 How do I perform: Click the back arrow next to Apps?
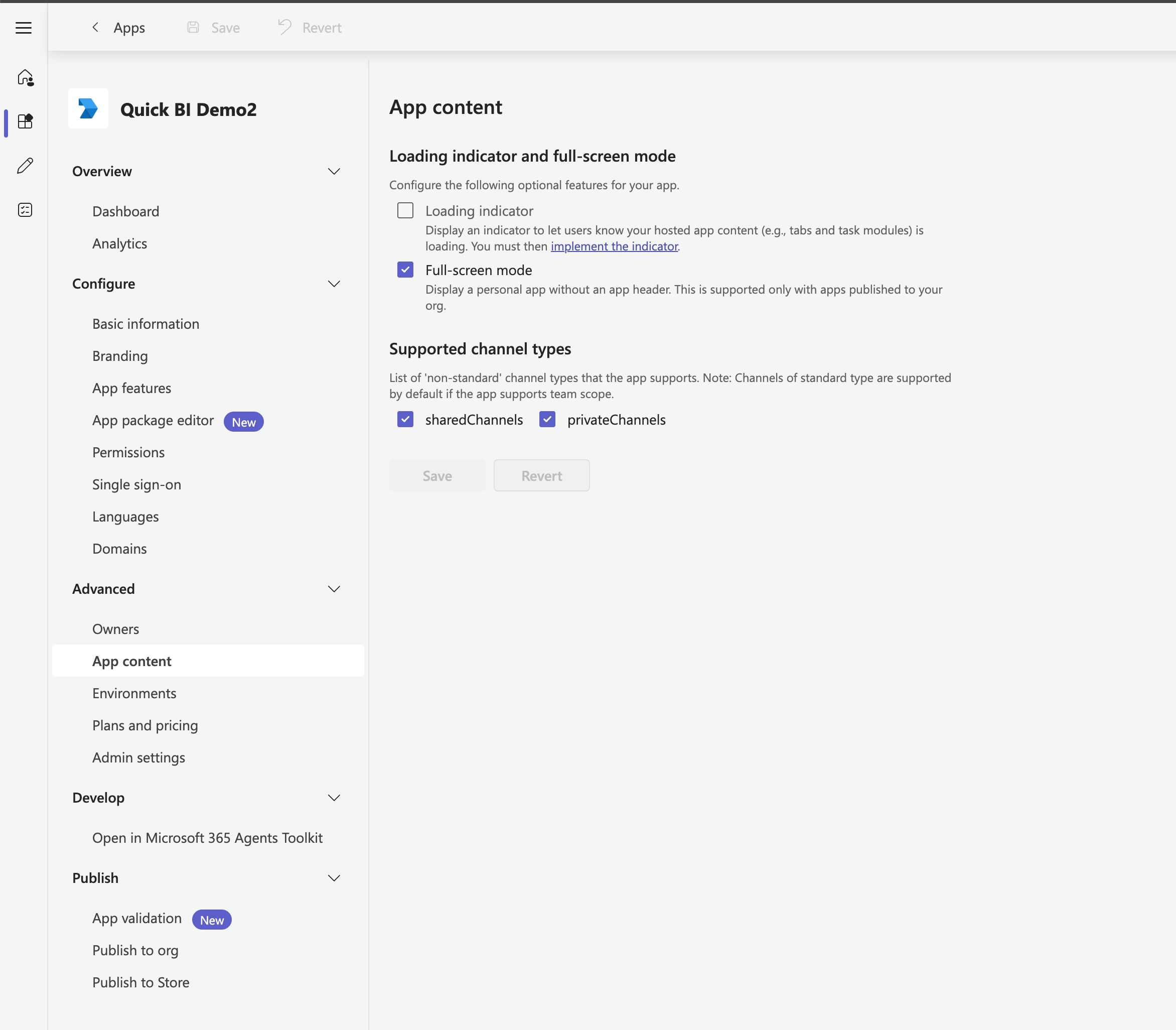click(95, 27)
